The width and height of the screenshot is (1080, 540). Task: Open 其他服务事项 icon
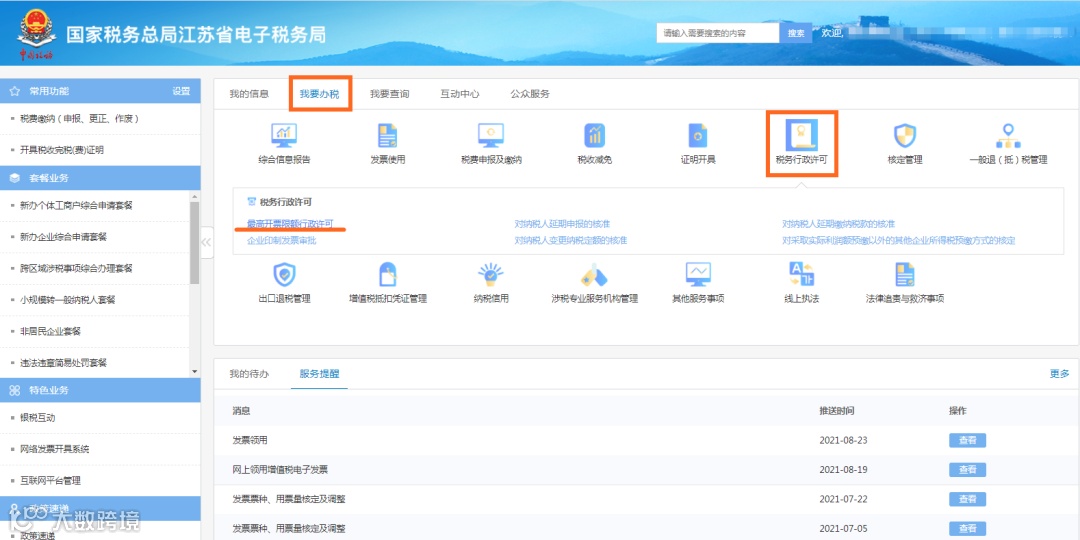pos(698,274)
